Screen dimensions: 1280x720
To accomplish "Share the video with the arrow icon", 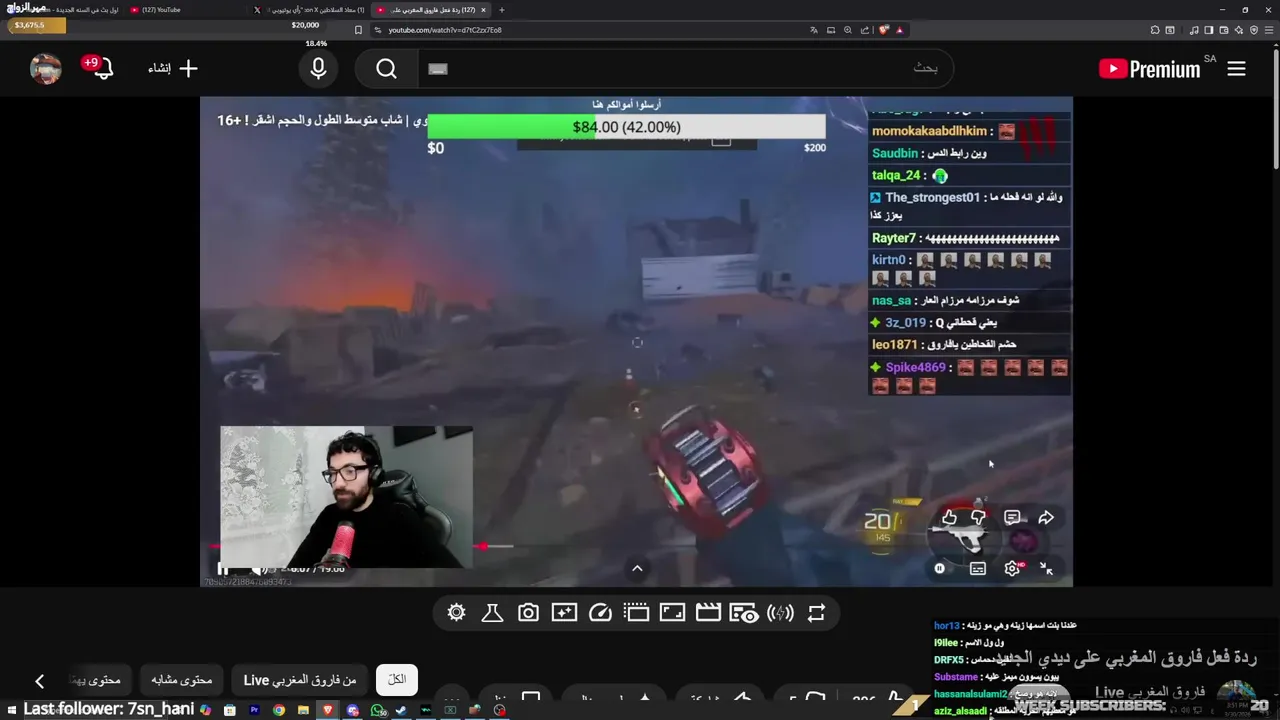I will [1046, 517].
